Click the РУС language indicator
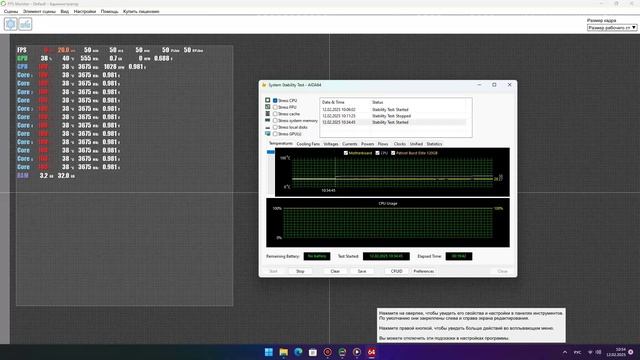The image size is (640, 360). click(578, 352)
